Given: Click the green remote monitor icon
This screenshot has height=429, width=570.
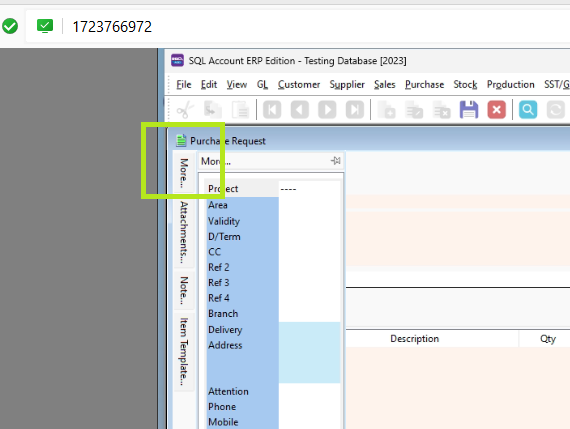Looking at the screenshot, I should pyautogui.click(x=45, y=26).
